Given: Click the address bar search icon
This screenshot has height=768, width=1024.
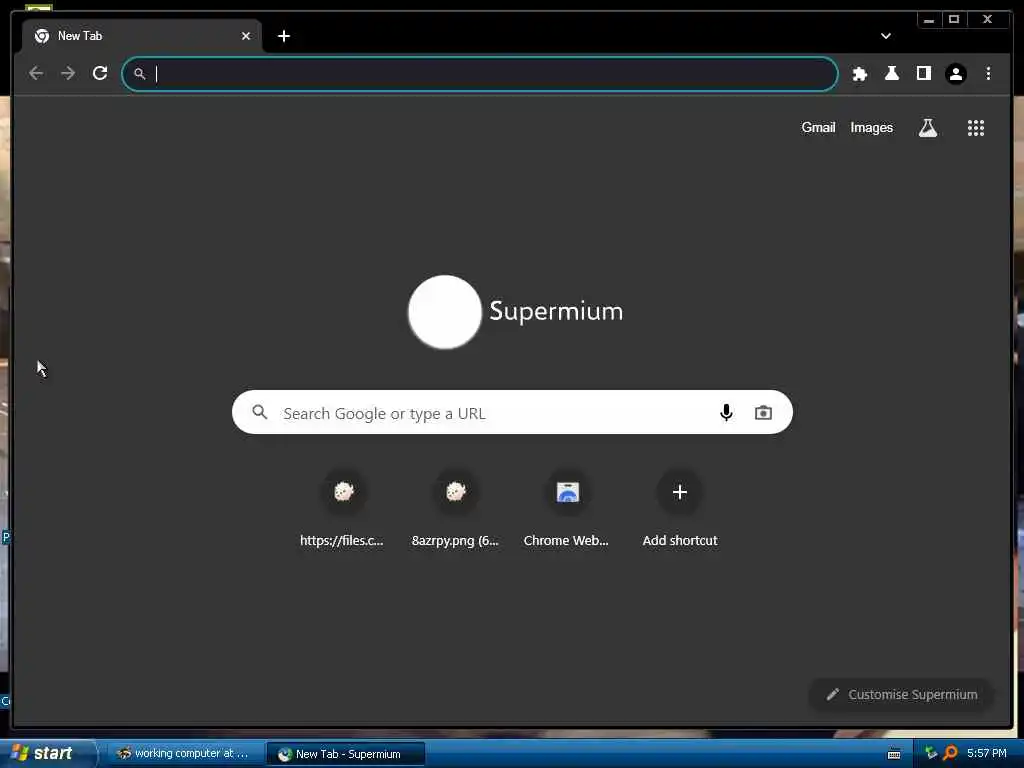Looking at the screenshot, I should coord(140,74).
